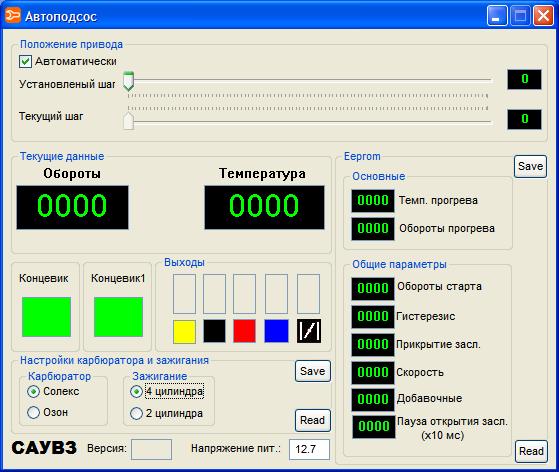Click the Eeprom Save button
Screen dimensions: 559x472
[x=530, y=166]
